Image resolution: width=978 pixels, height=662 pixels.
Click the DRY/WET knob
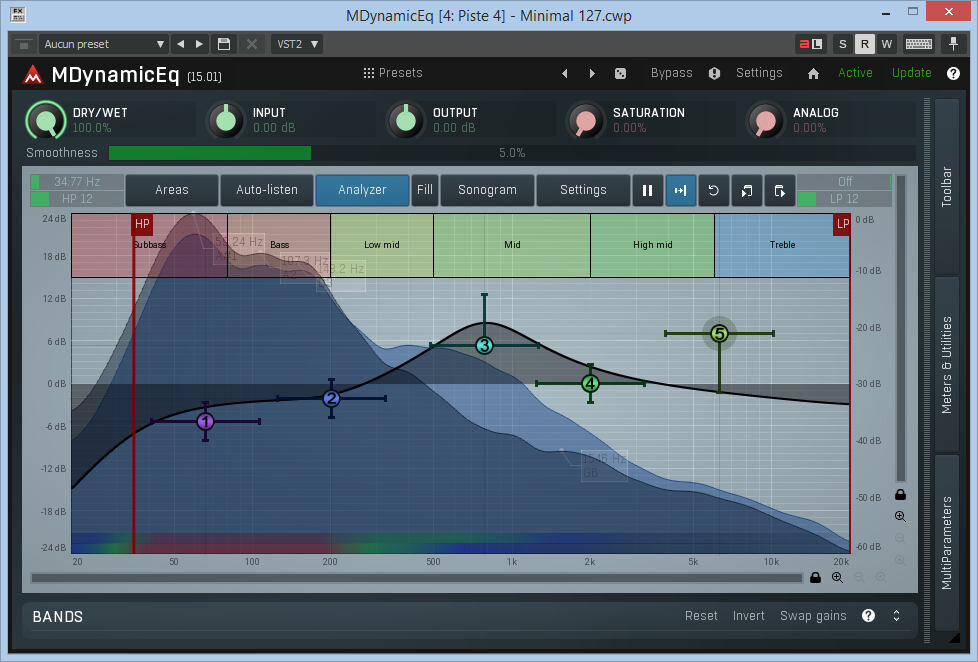click(x=46, y=120)
